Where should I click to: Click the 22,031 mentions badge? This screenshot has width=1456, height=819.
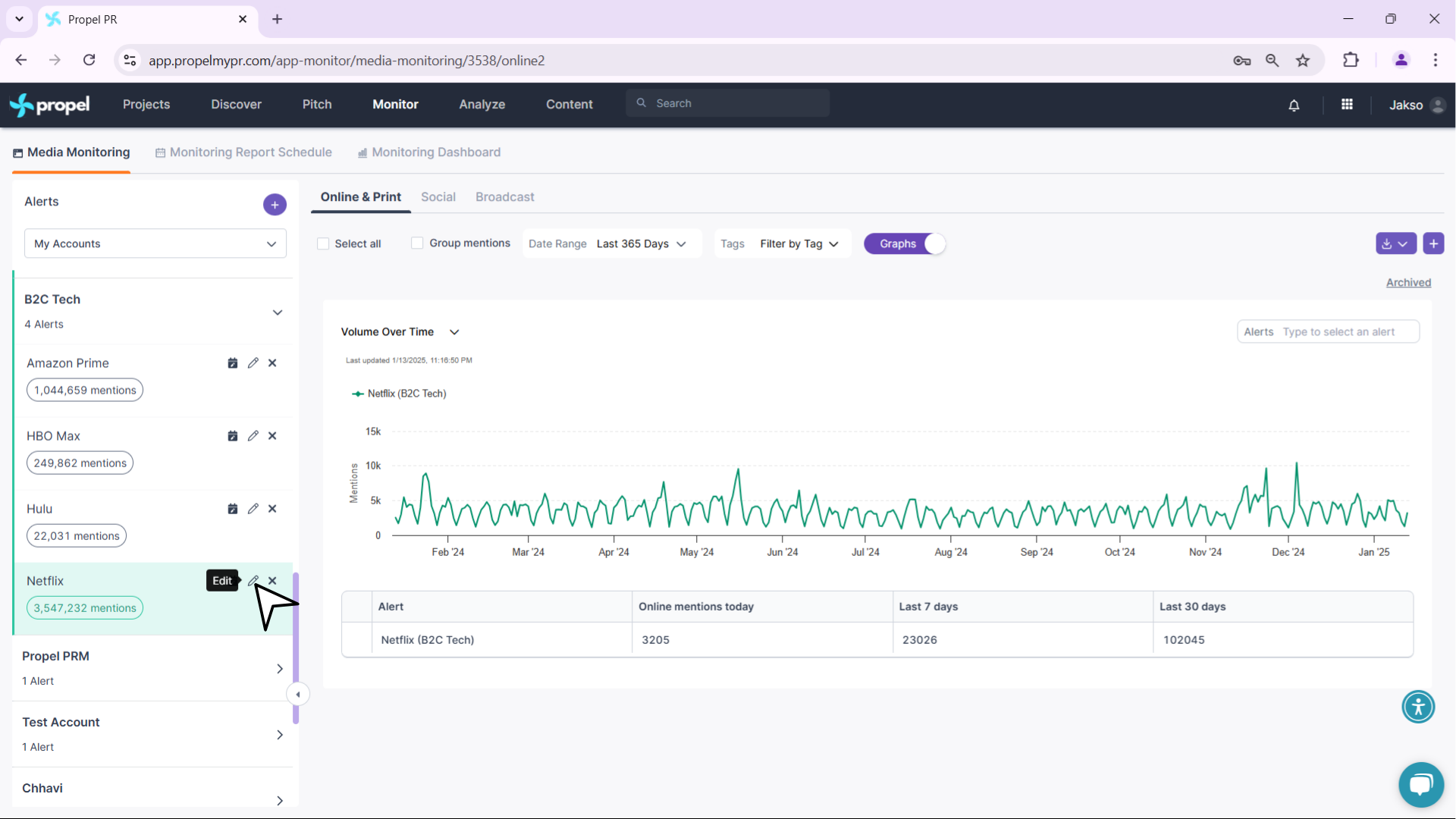(77, 536)
